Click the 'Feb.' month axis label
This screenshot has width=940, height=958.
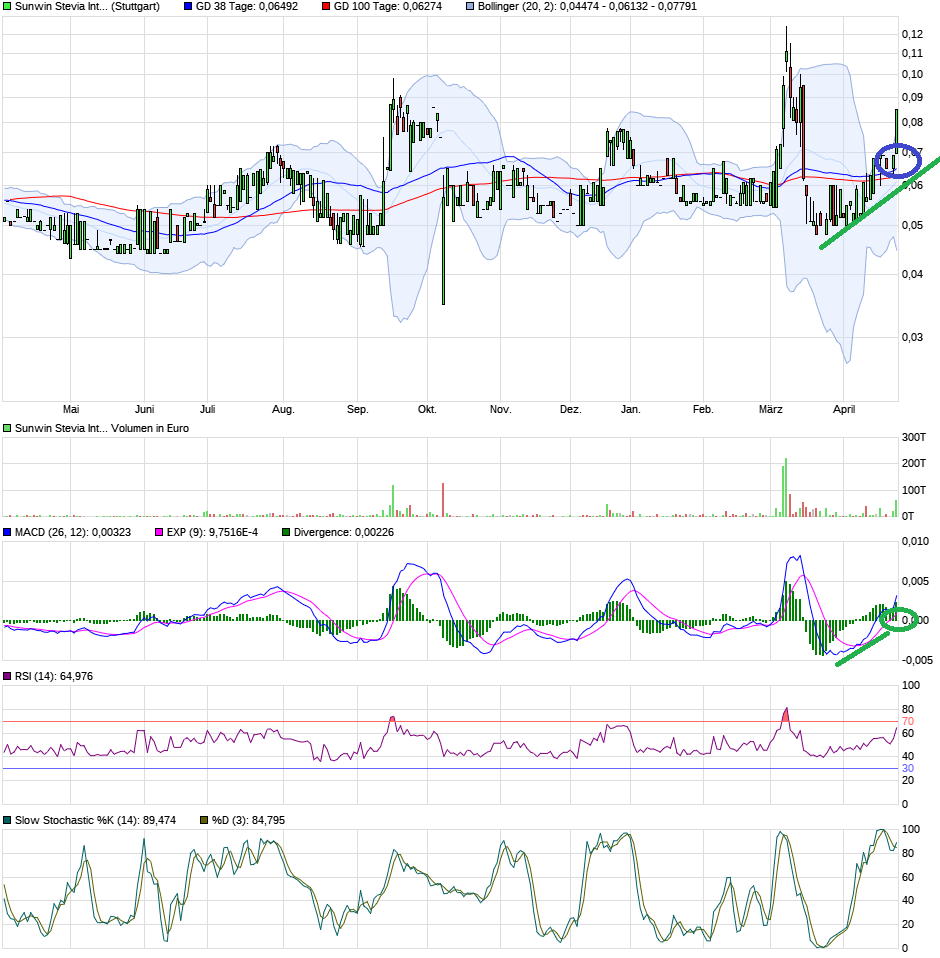pos(703,409)
